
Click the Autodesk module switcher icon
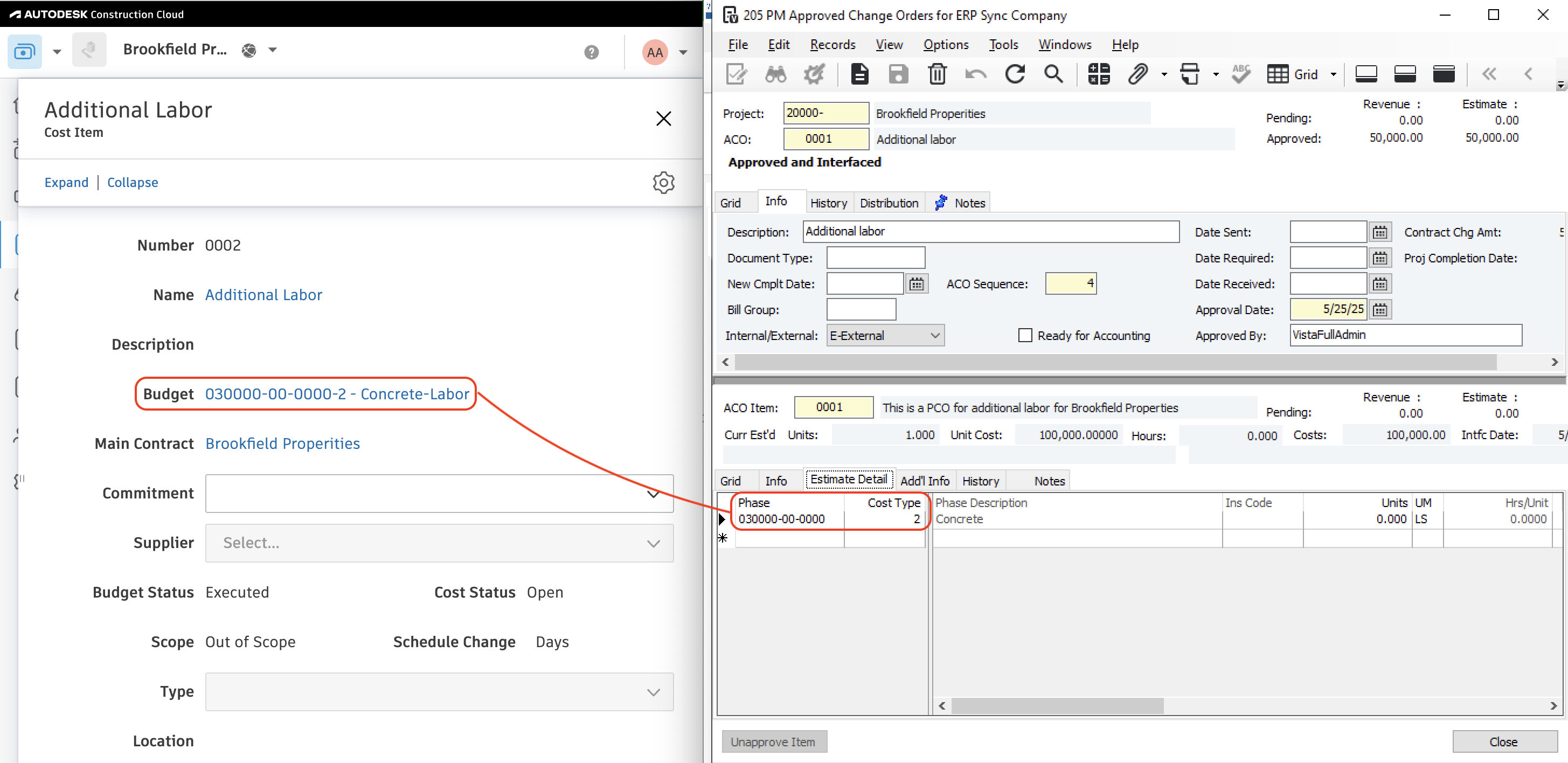[x=24, y=52]
